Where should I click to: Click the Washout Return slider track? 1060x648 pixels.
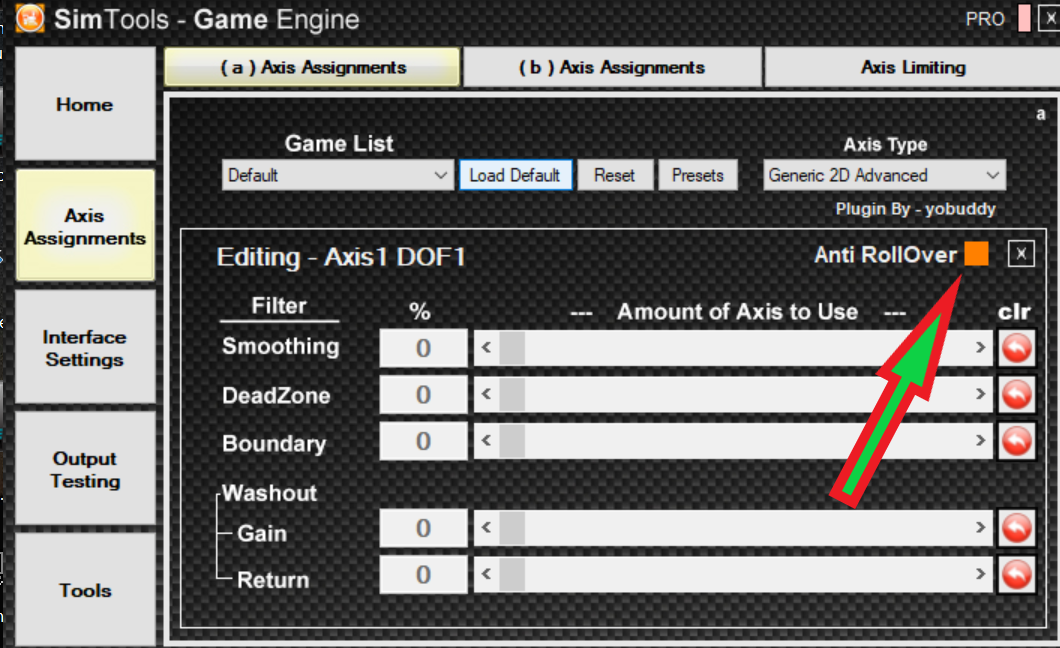pos(733,574)
